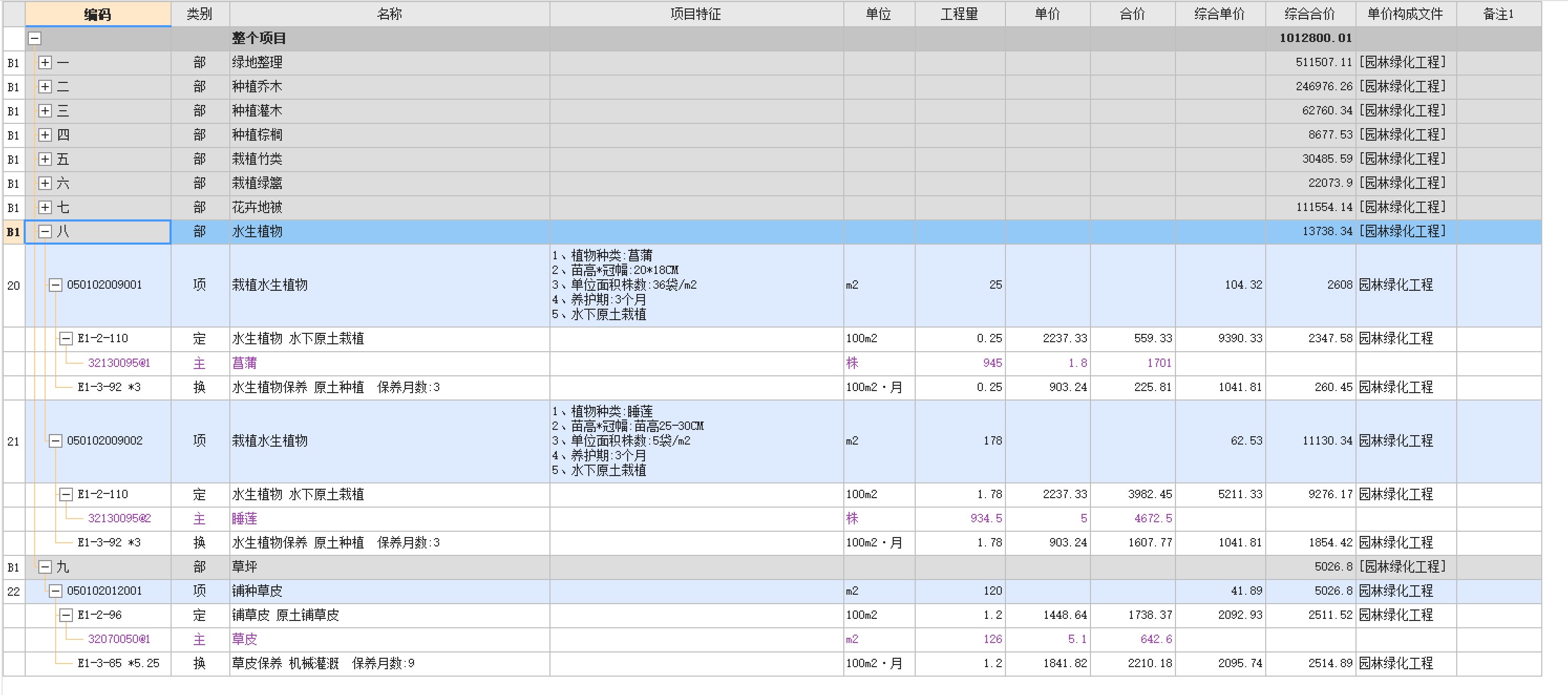Select the 草皮保养 机械灌溉 row
This screenshot has width=1568, height=695.
(x=285, y=664)
